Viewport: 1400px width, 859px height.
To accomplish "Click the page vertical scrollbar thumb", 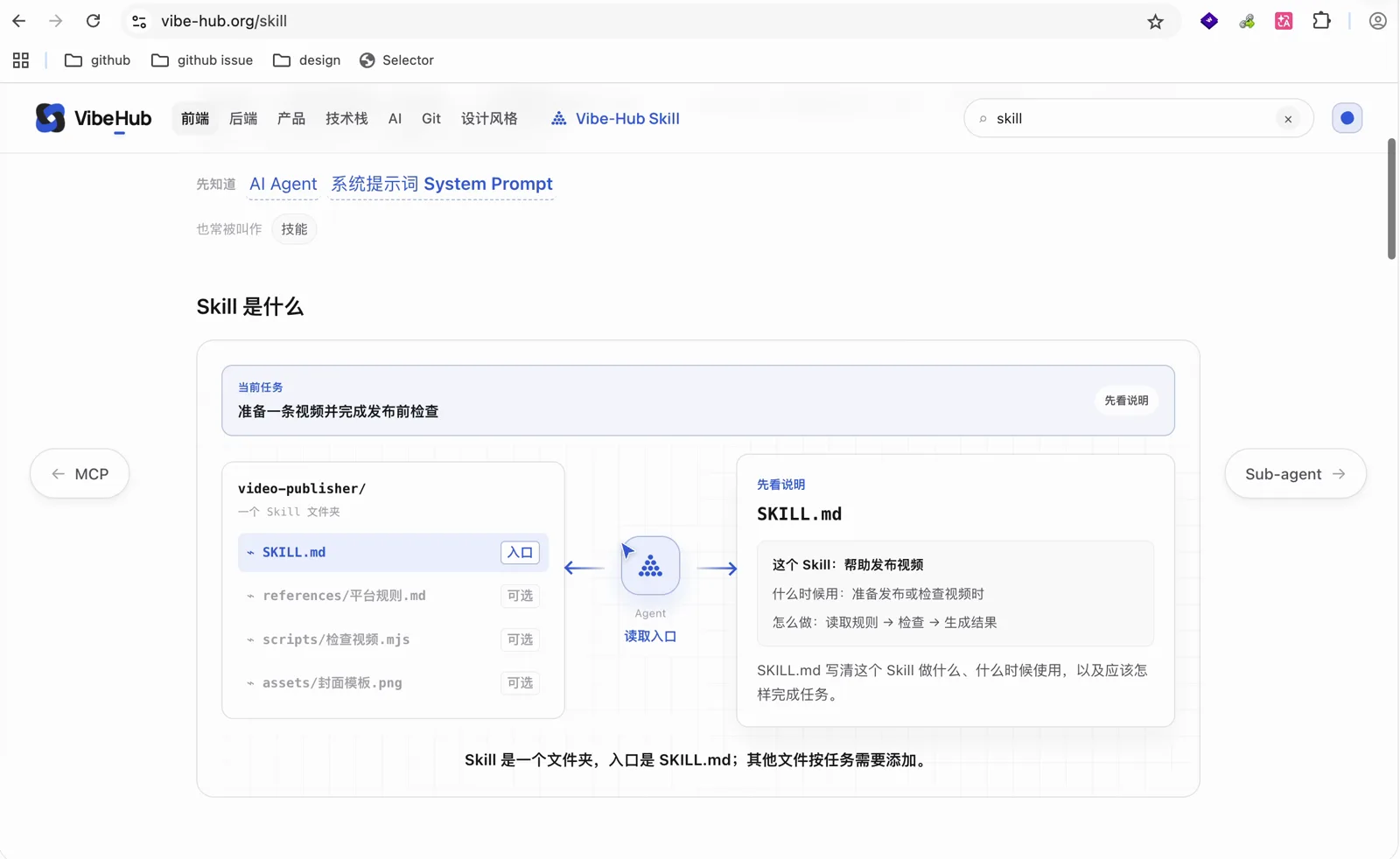I will pos(1391,199).
